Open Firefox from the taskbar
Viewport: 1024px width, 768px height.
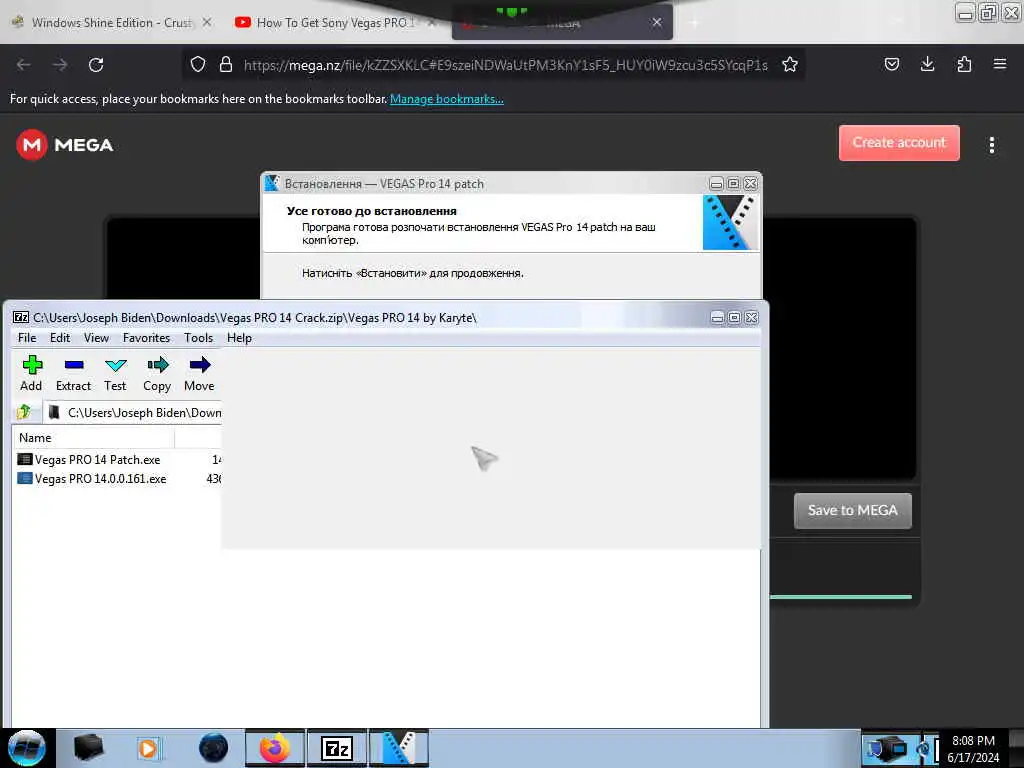pyautogui.click(x=275, y=748)
